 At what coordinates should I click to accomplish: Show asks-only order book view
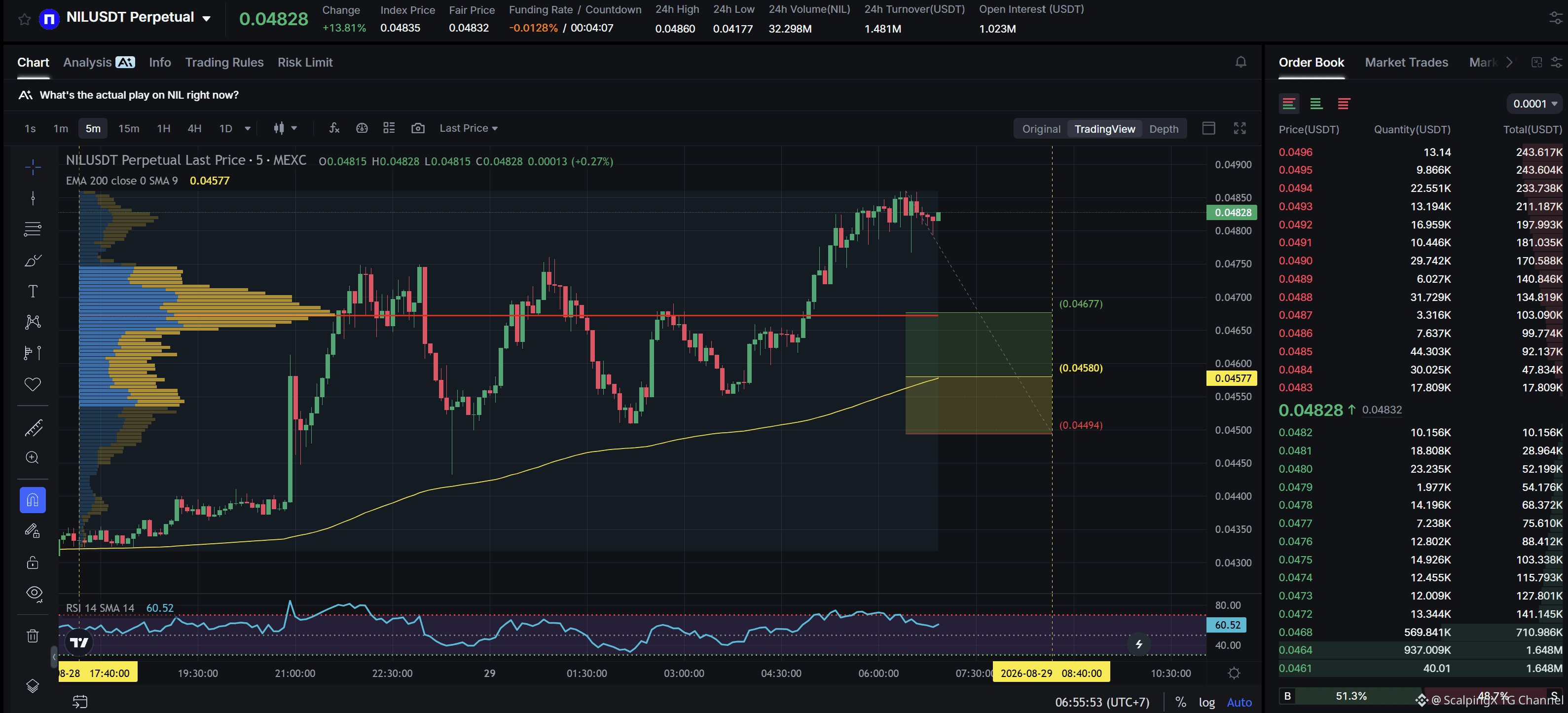(1344, 104)
